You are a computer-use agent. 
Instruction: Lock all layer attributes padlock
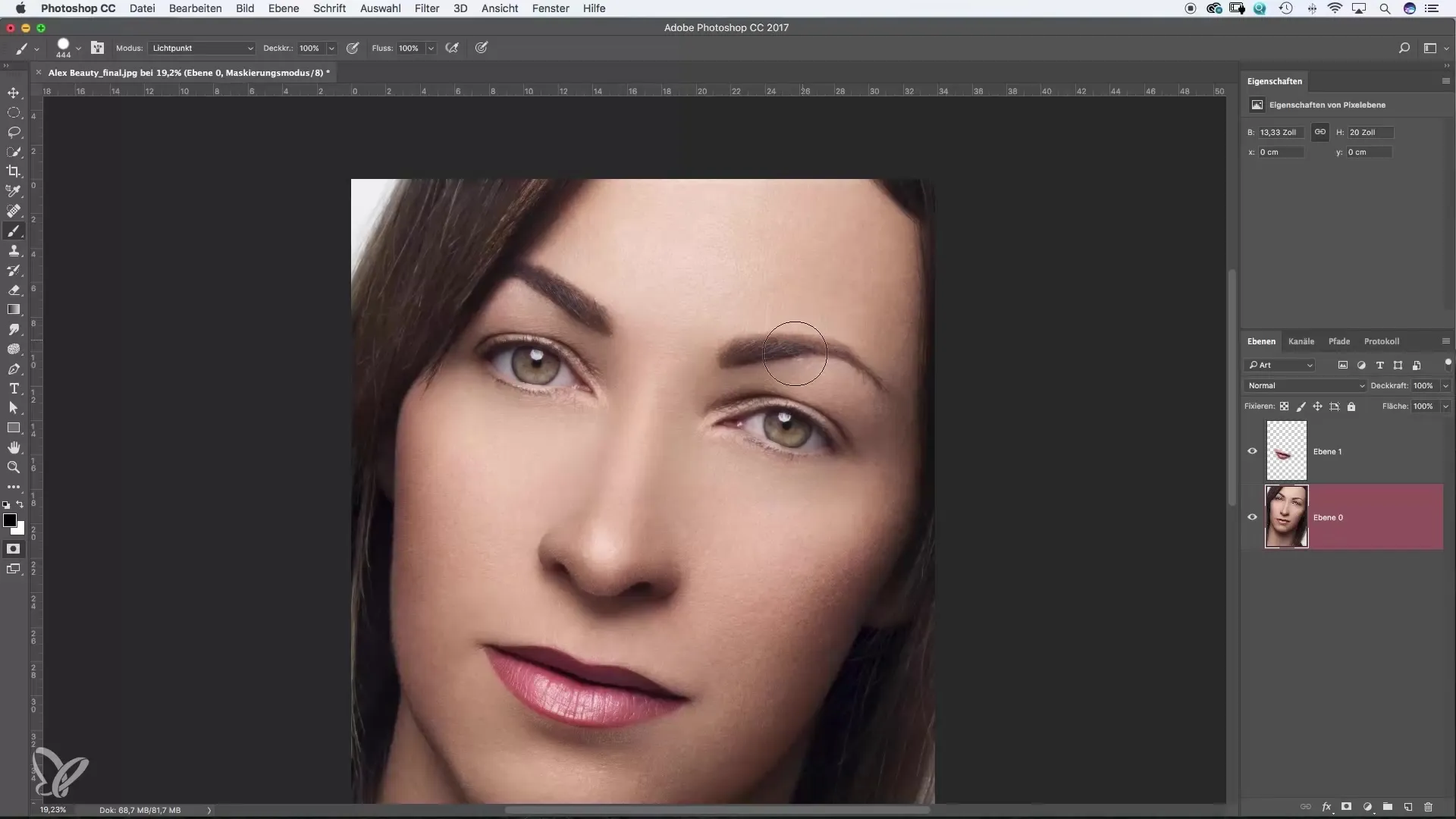tap(1351, 406)
